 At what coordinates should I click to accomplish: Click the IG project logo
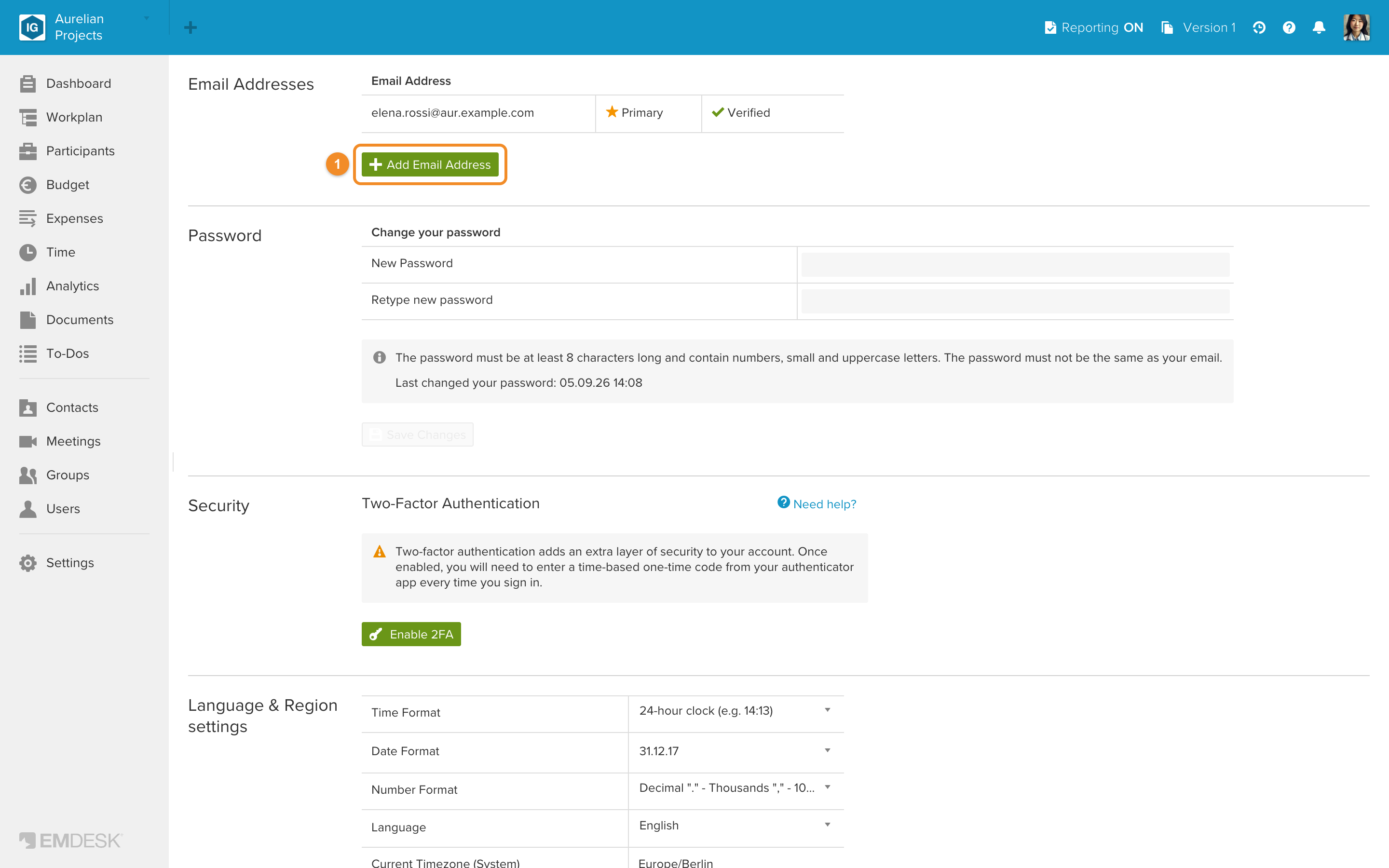coord(32,27)
